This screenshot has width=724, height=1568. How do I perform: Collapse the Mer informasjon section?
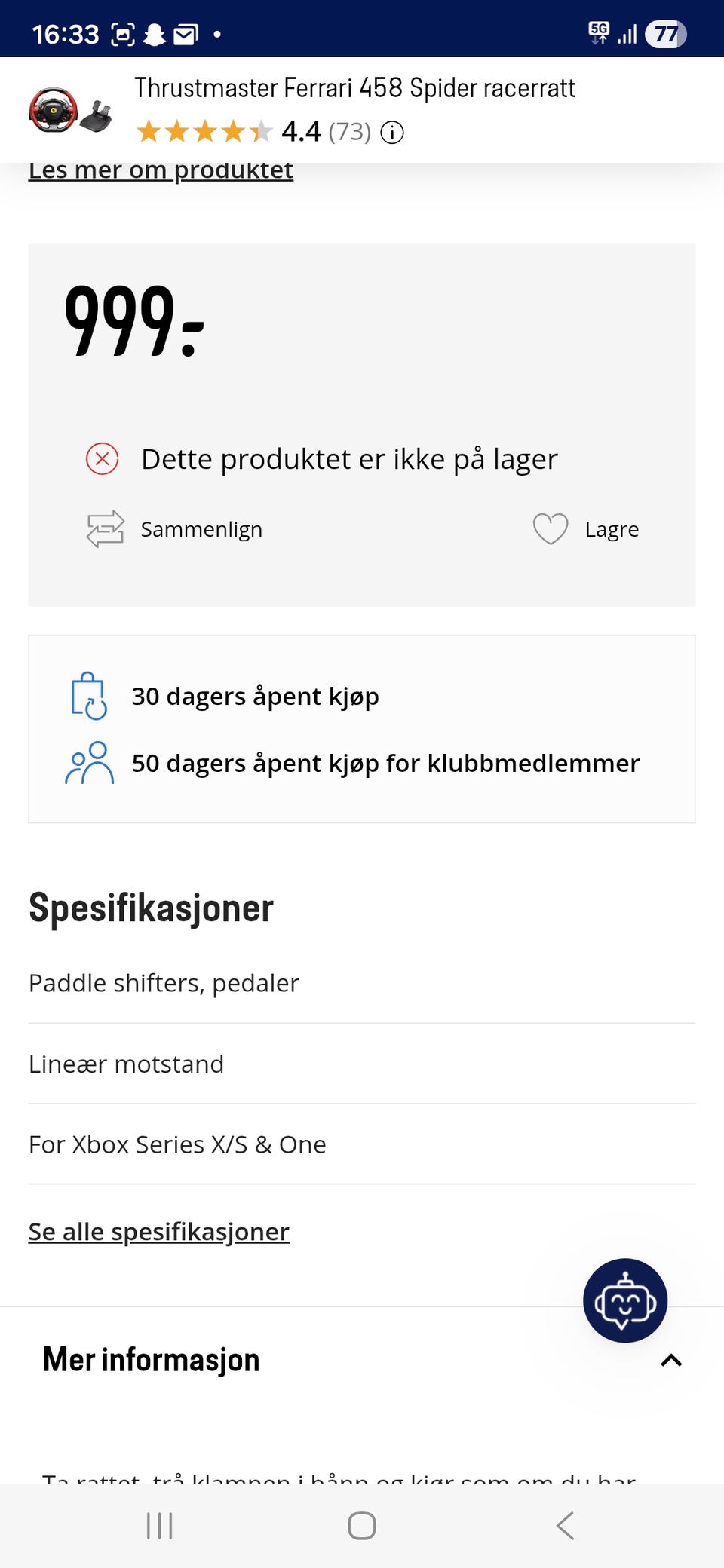(671, 1361)
